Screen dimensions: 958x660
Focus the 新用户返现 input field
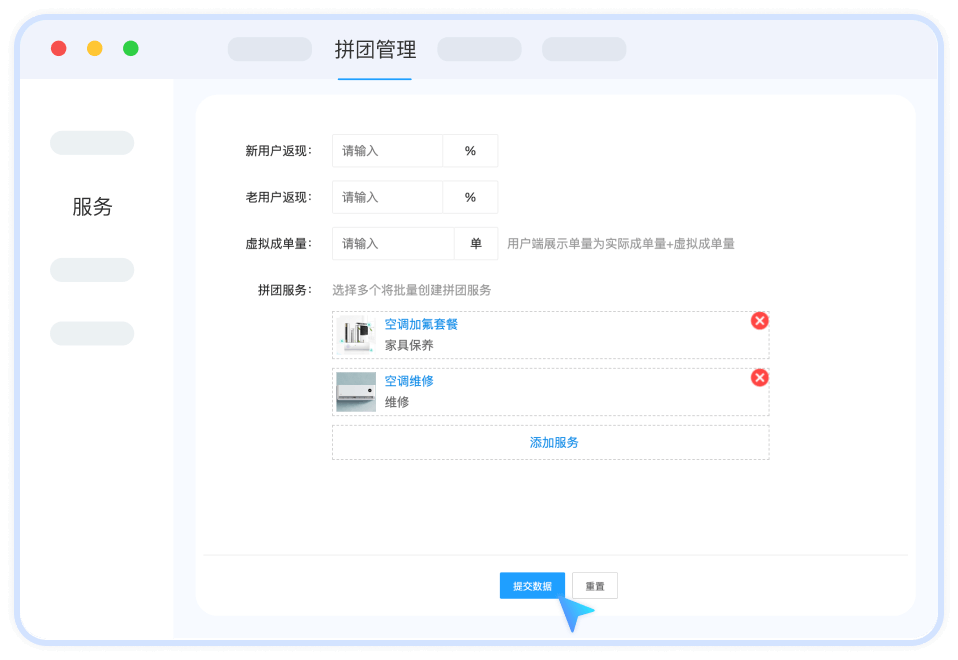(x=388, y=151)
